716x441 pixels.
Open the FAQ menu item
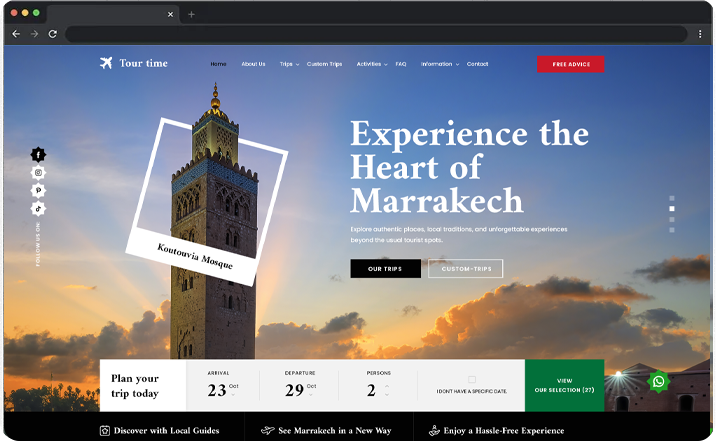[401, 64]
